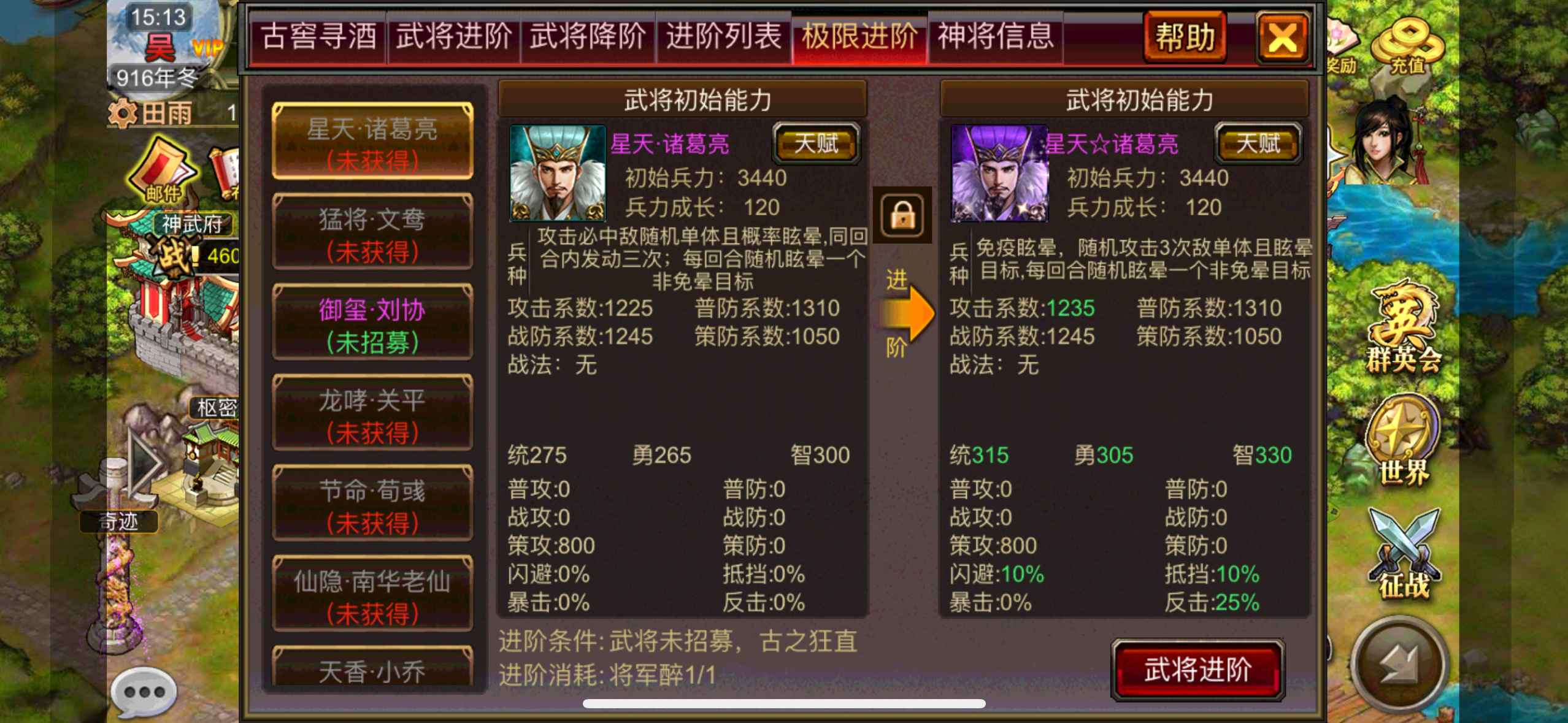Image resolution: width=1568 pixels, height=723 pixels.
Task: Select 御玺·刘协 in the general list
Action: (x=372, y=323)
